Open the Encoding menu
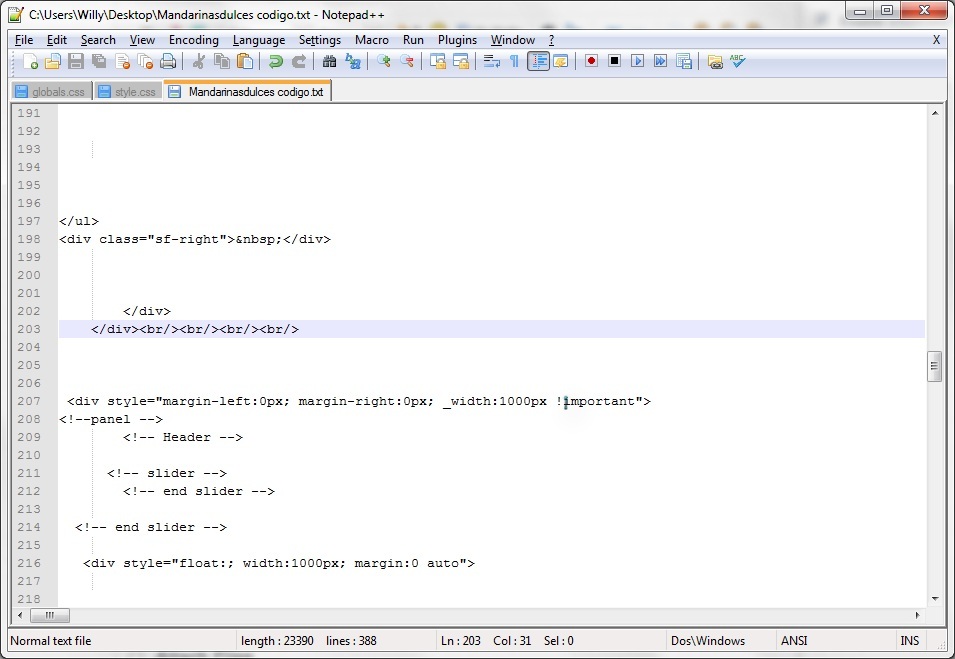This screenshot has height=659, width=955. point(194,40)
